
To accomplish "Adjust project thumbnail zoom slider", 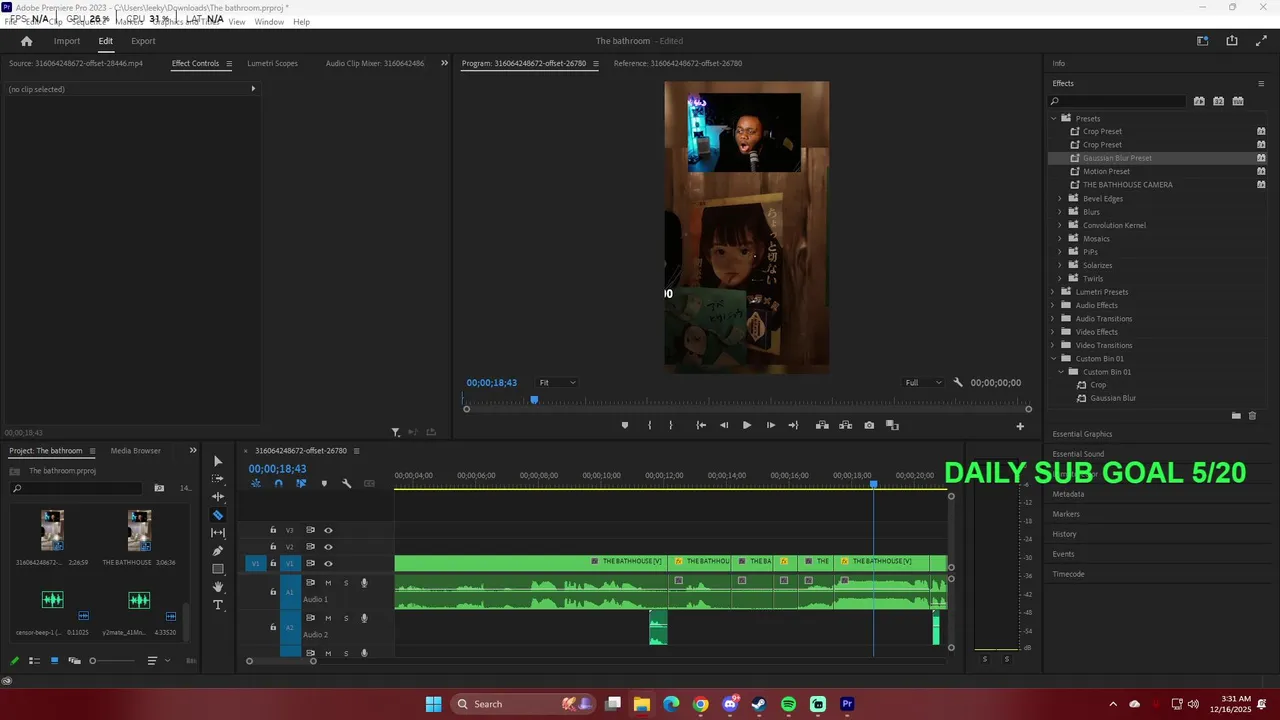I will 93,660.
